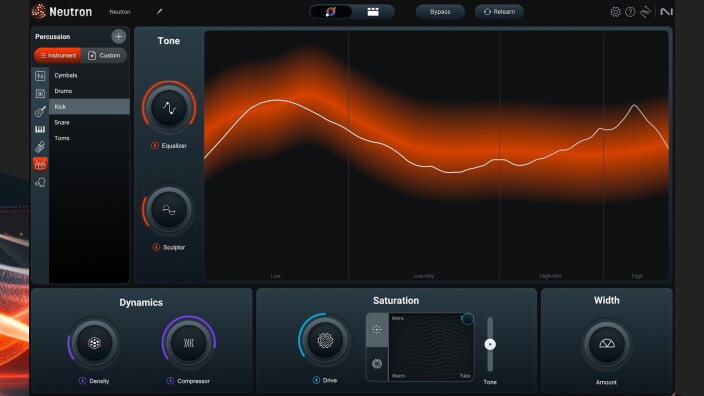This screenshot has height=396, width=704.
Task: Click the Tone slider handle
Action: pyautogui.click(x=490, y=344)
